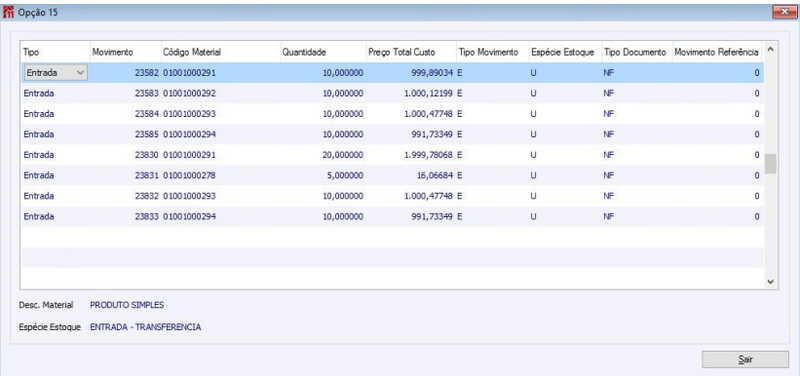Click the Sair button

[745, 359]
